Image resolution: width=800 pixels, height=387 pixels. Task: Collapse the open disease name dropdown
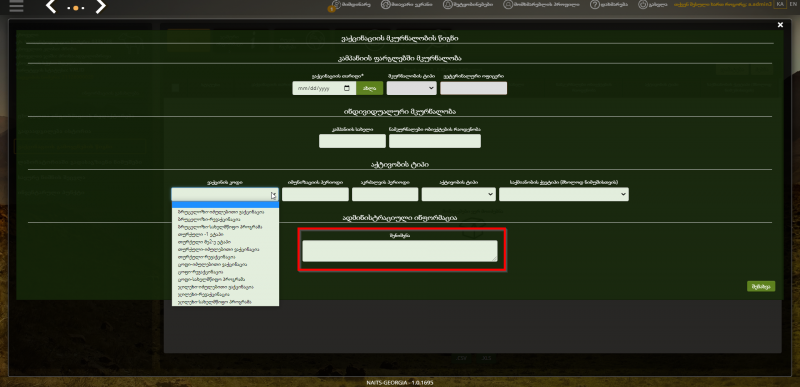pyautogui.click(x=225, y=194)
